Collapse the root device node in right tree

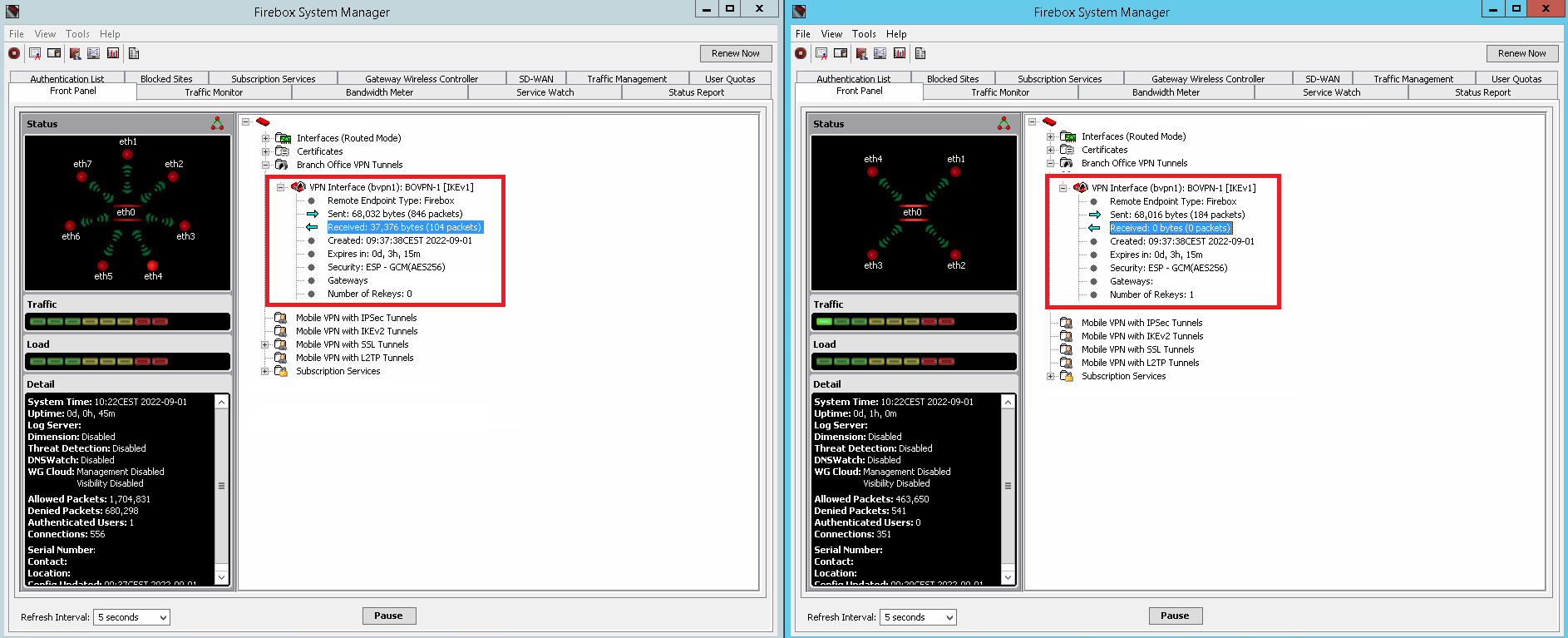pyautogui.click(x=1033, y=121)
